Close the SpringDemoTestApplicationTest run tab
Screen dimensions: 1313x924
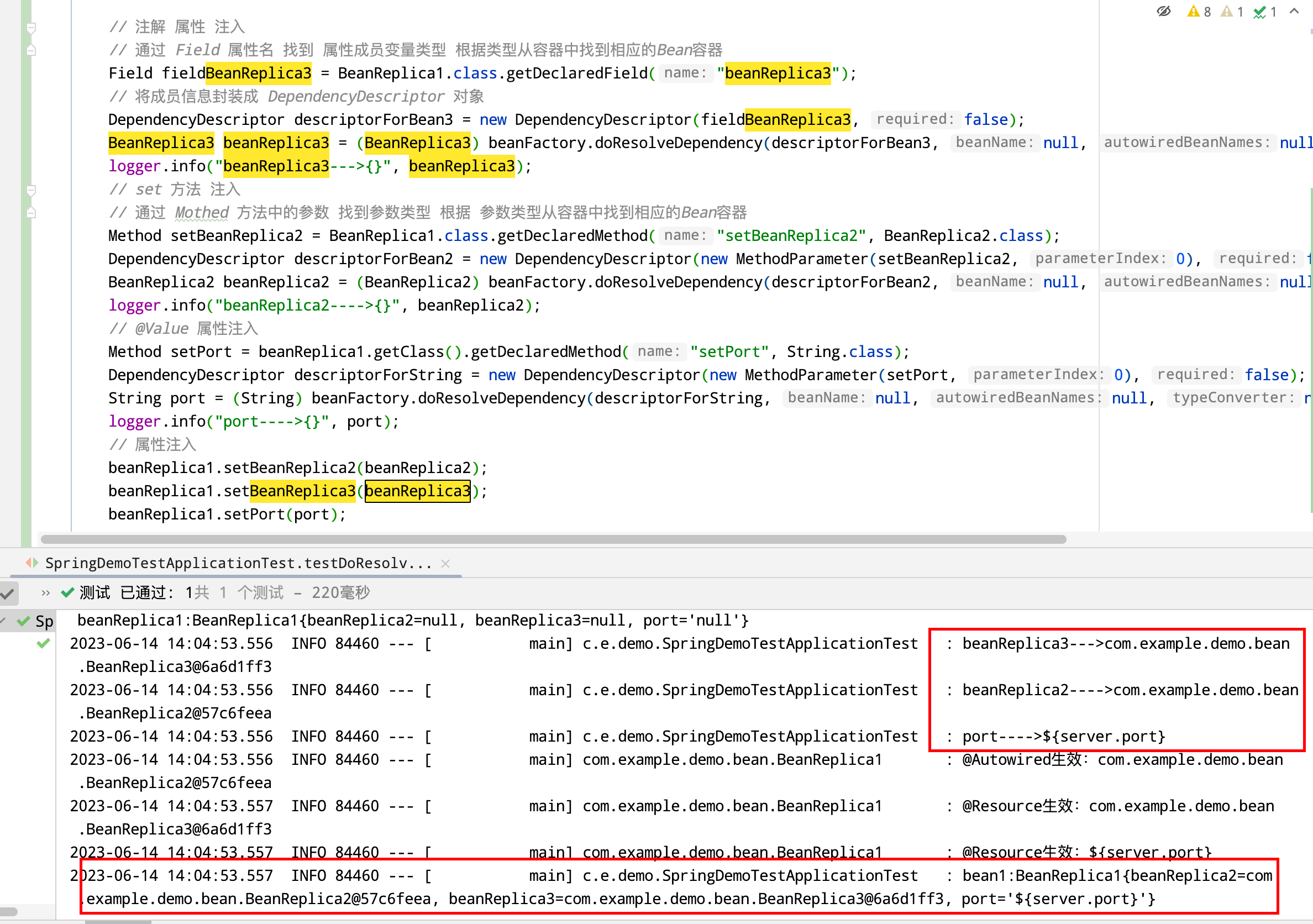point(445,564)
